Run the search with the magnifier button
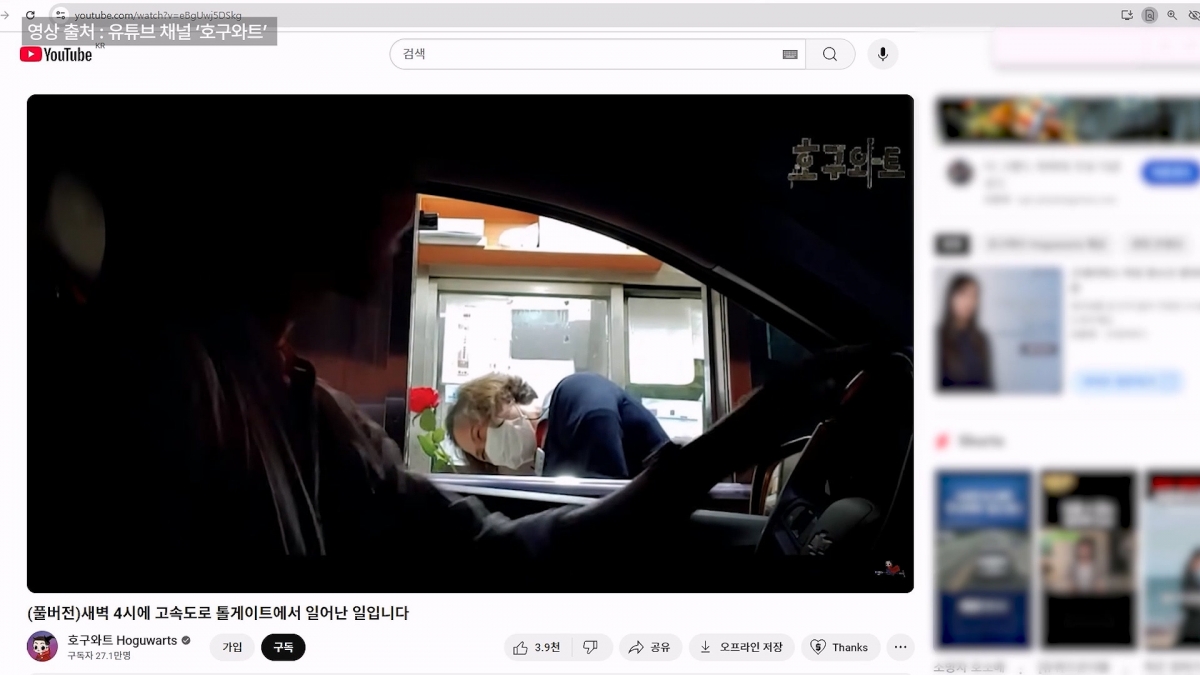This screenshot has width=1200, height=675. pyautogui.click(x=830, y=54)
